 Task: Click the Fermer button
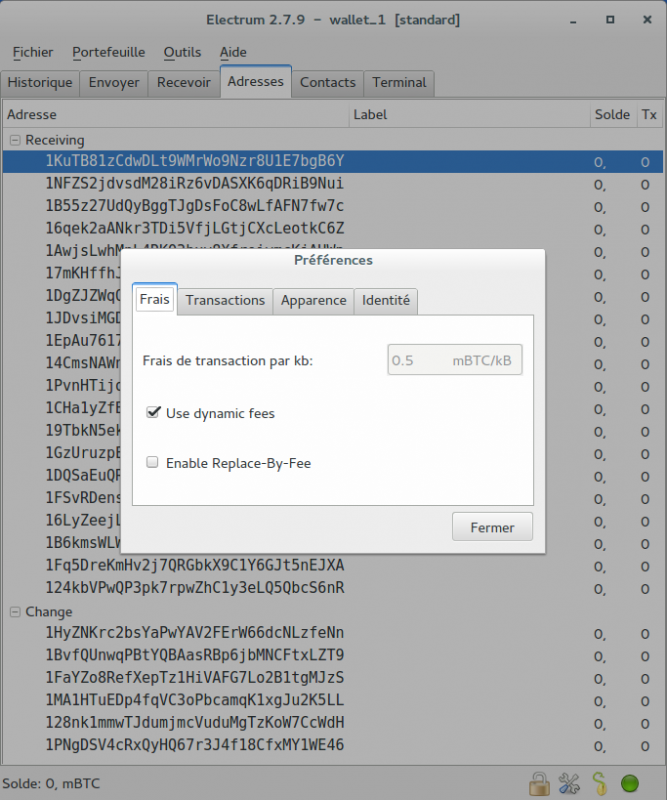tap(492, 527)
